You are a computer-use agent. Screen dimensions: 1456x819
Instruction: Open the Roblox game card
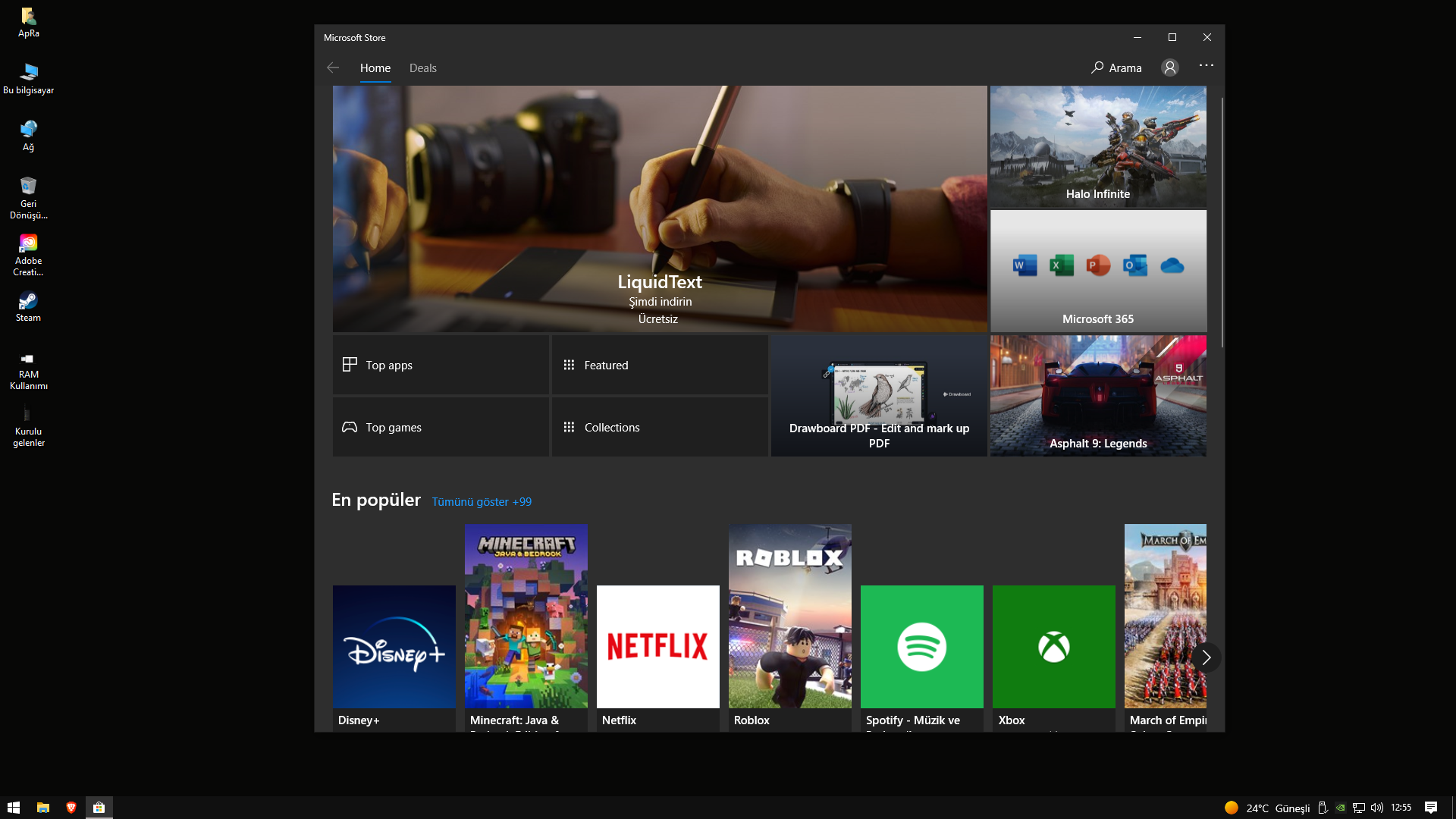coord(790,628)
